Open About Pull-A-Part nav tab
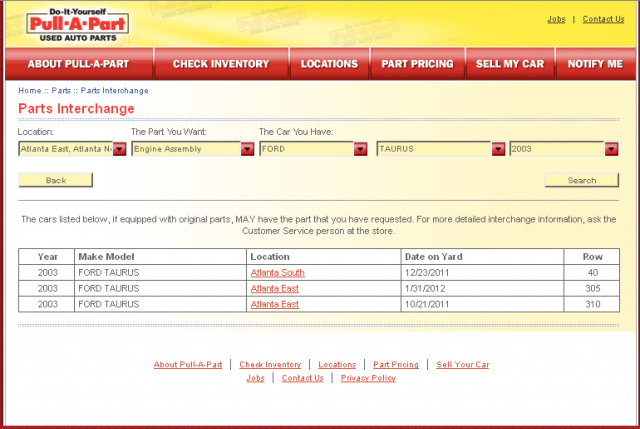640x429 pixels. tap(79, 64)
